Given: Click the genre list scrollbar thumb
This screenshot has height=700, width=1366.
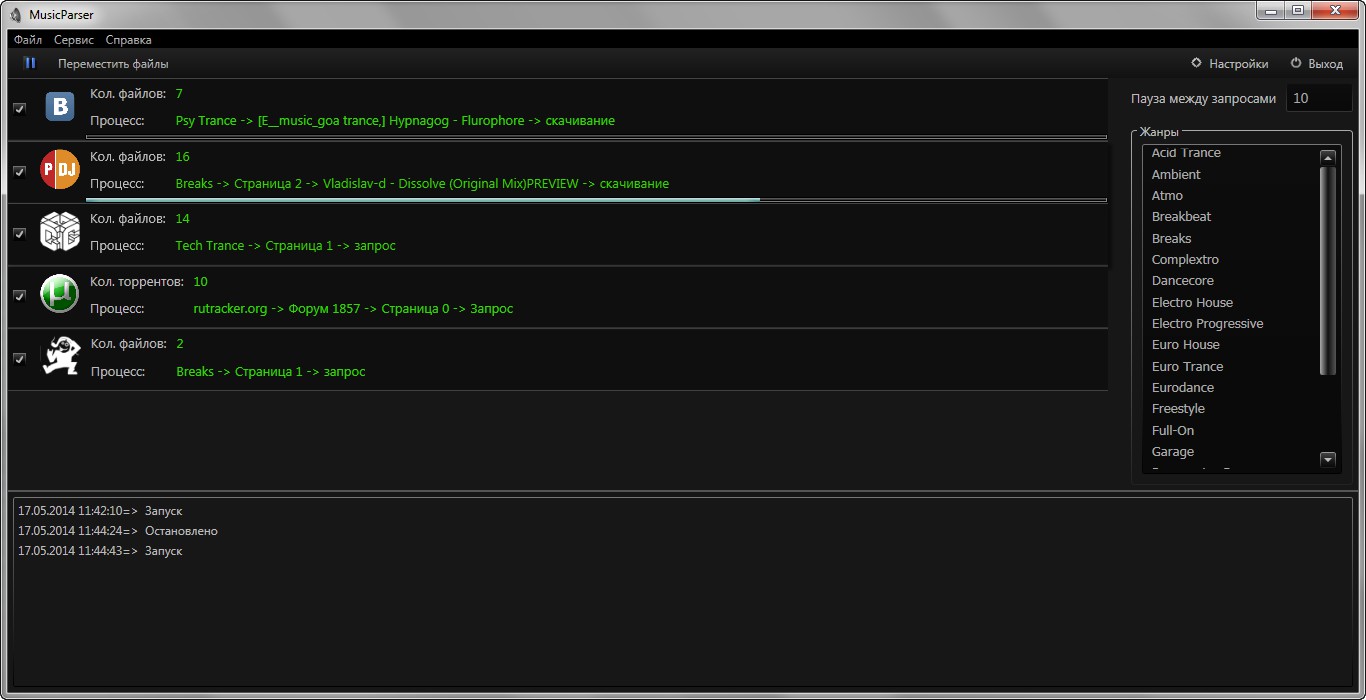Looking at the screenshot, I should click(1328, 271).
